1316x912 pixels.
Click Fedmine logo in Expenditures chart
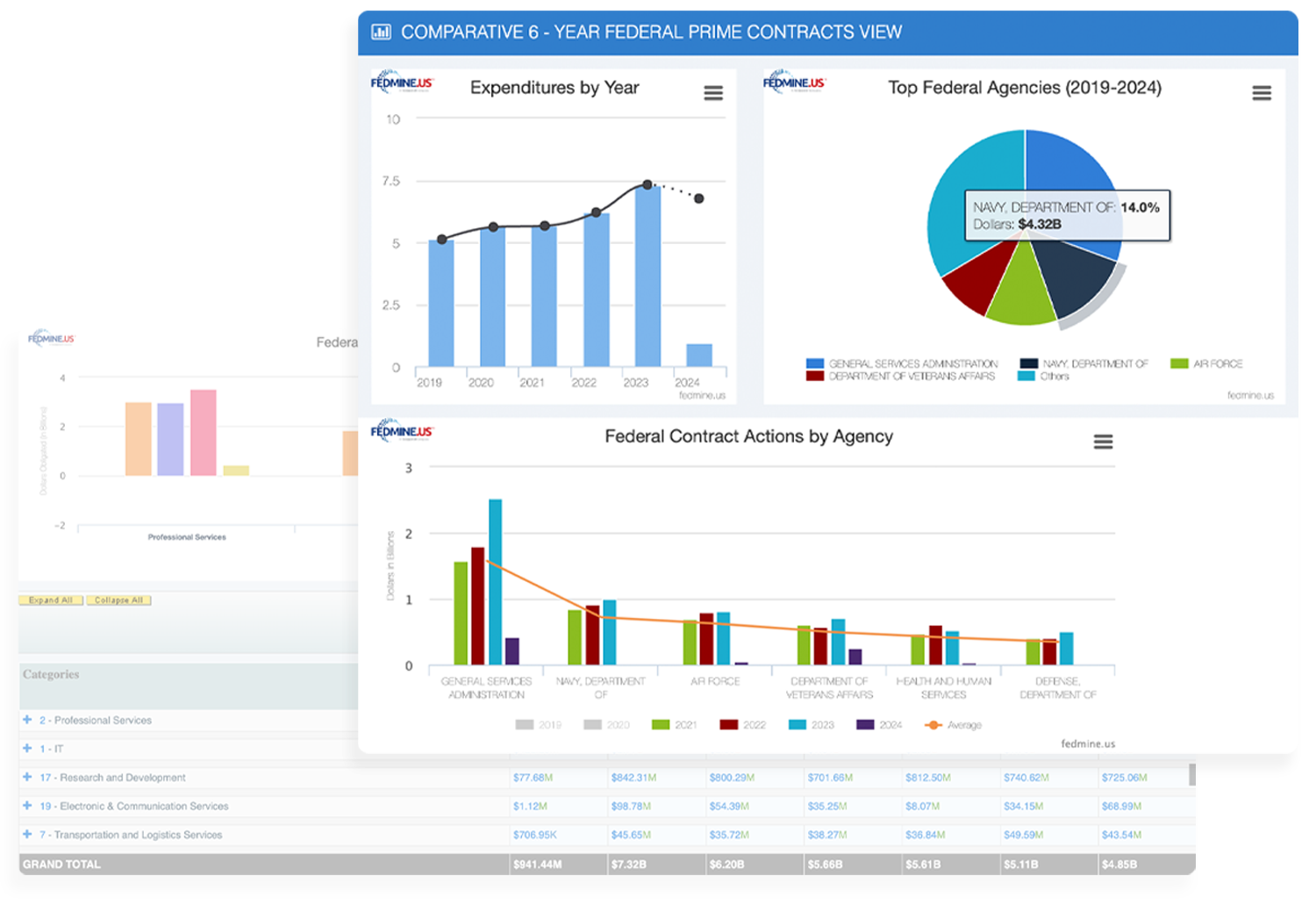(x=402, y=83)
